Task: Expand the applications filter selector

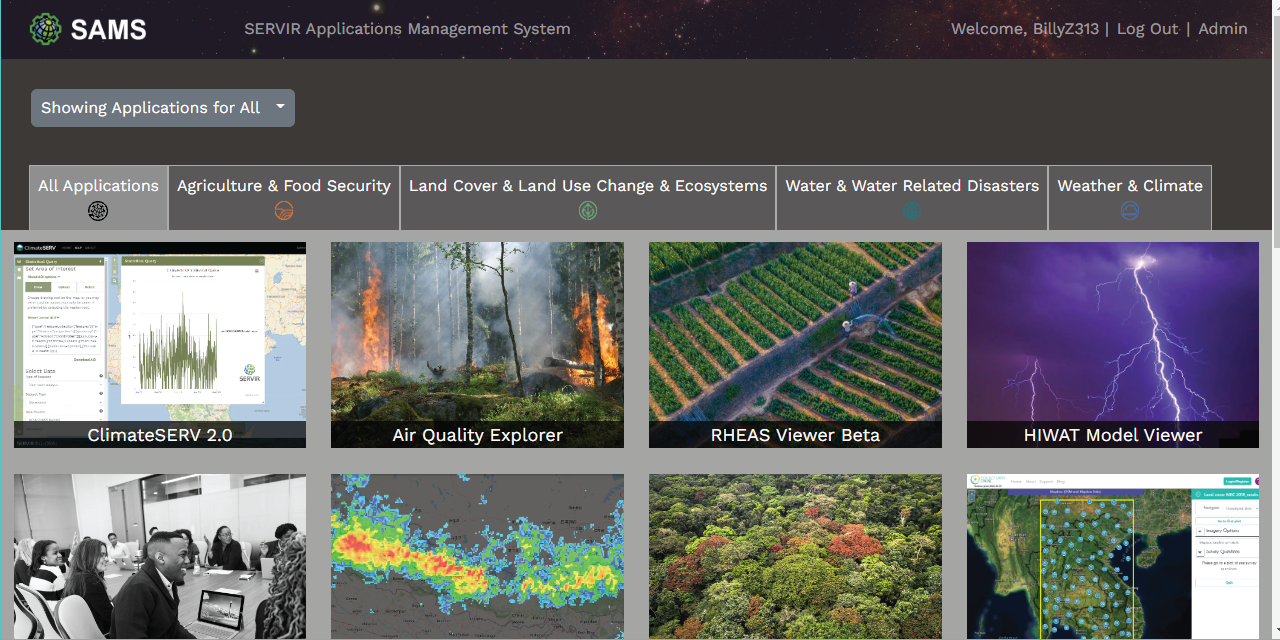Action: [281, 107]
